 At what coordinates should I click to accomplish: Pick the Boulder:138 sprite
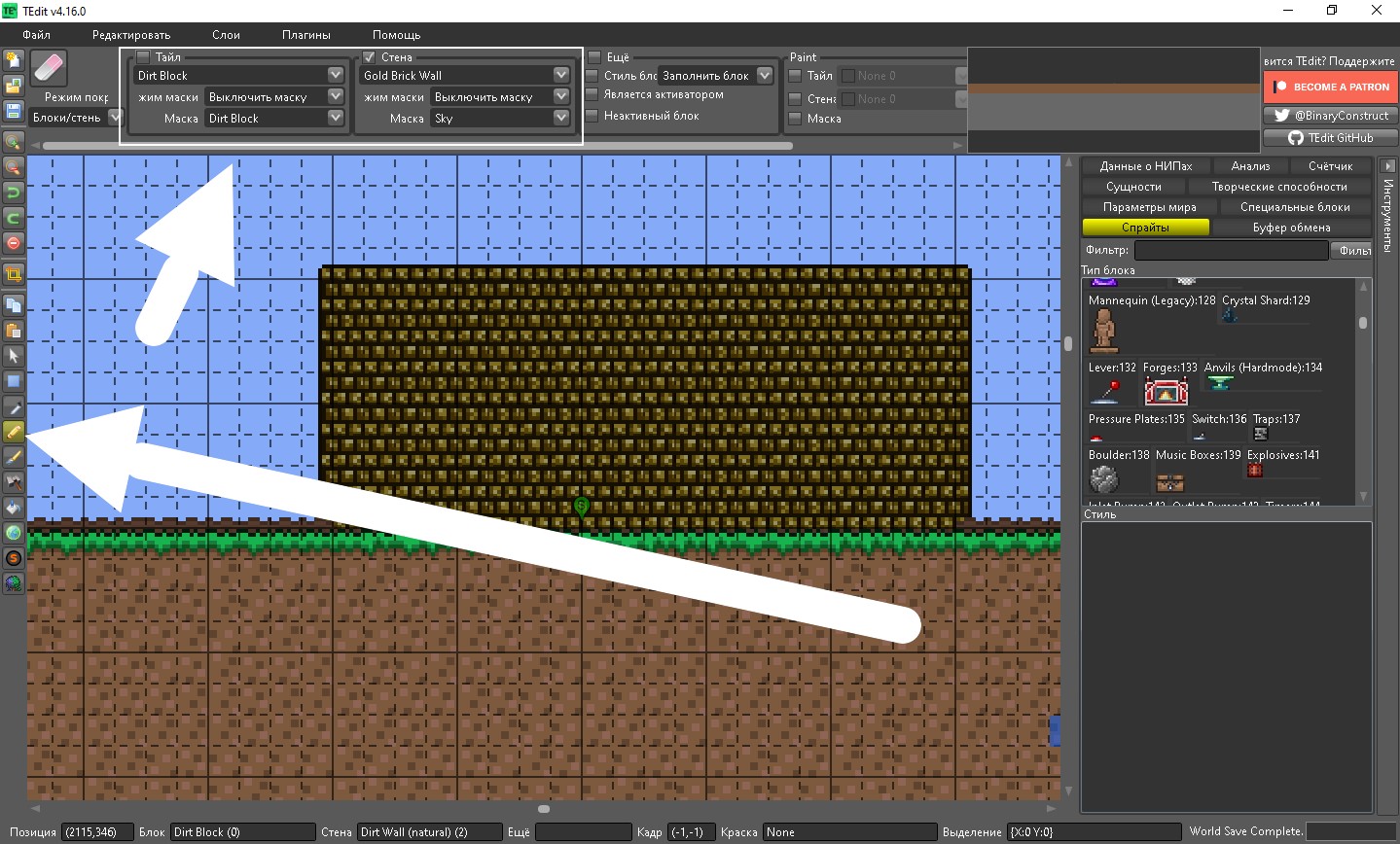(1104, 479)
